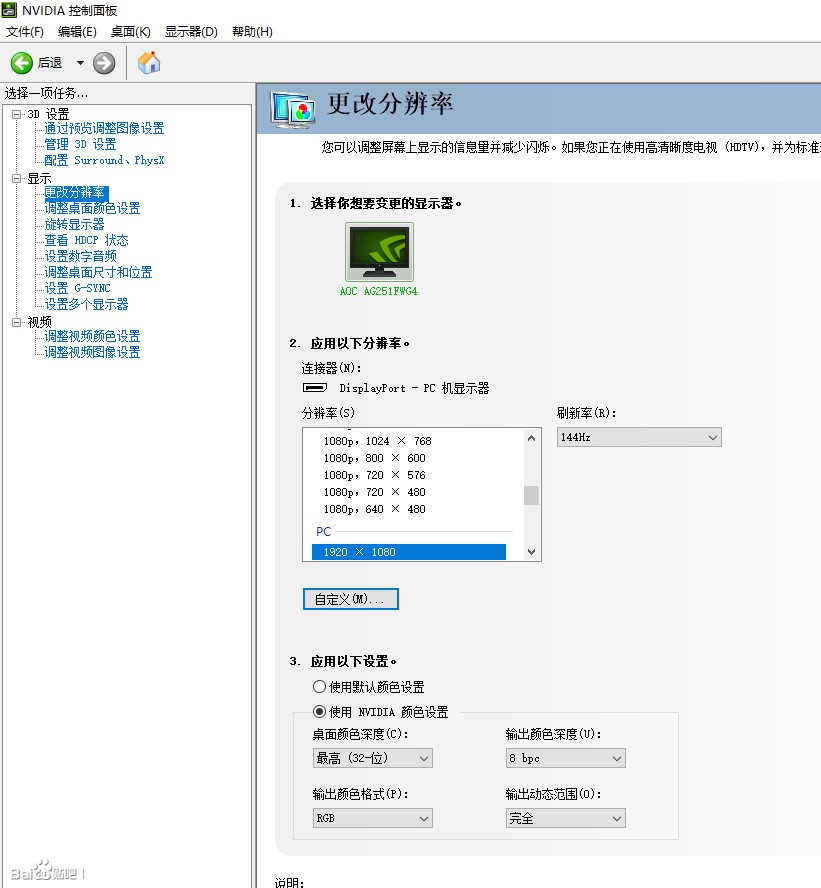Viewport: 821px width, 888px height.
Task: Open 旋转显示器 task
Action: click(74, 224)
